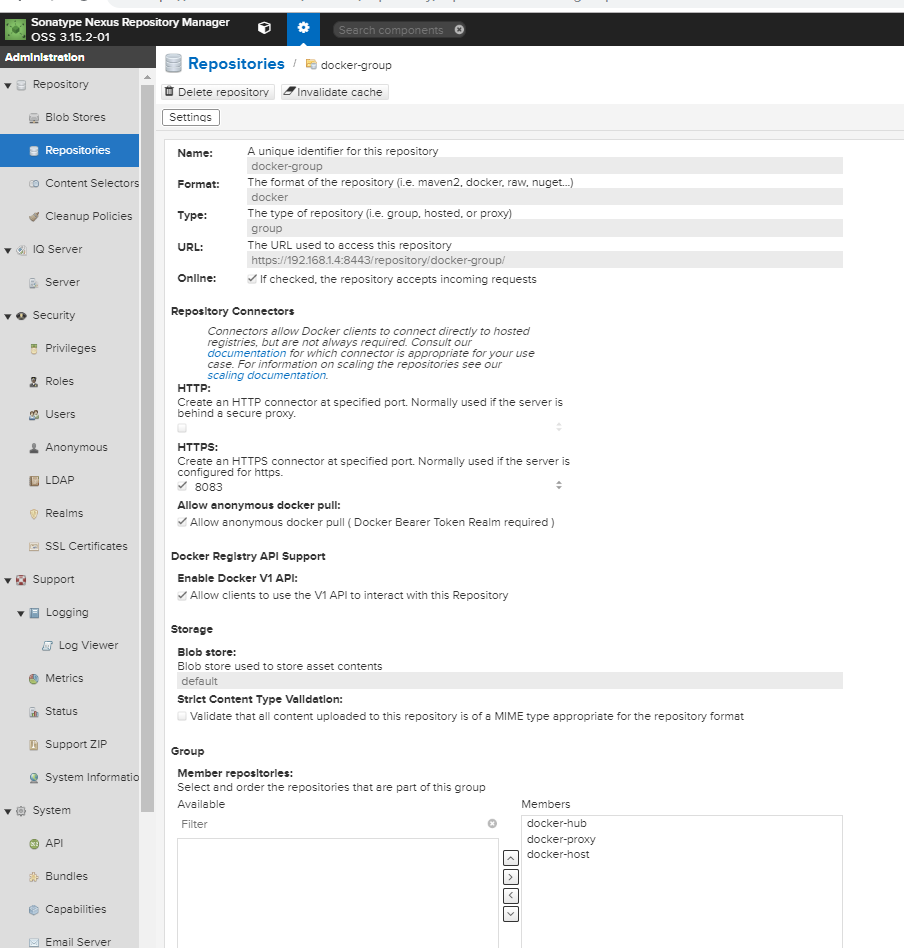Open the Administration gear icon

[x=304, y=28]
